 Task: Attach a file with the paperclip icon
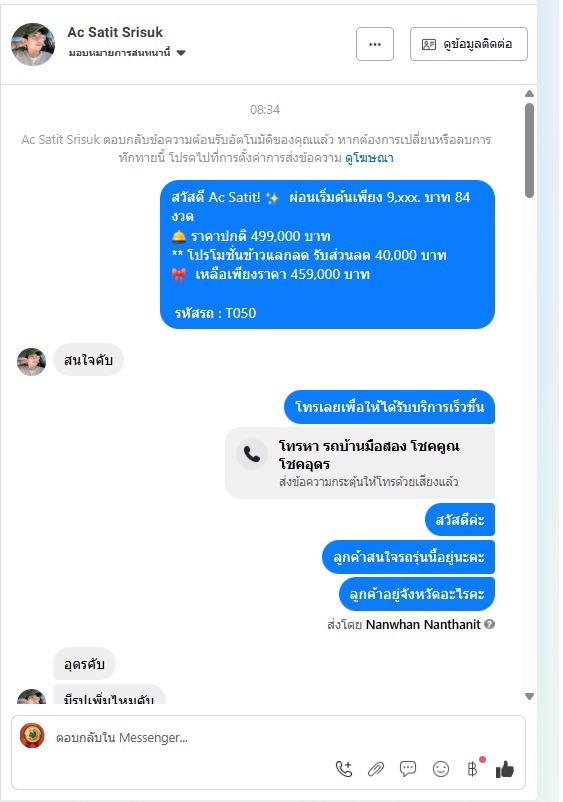point(376,769)
